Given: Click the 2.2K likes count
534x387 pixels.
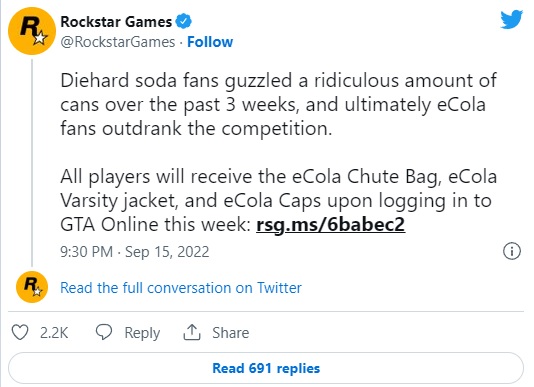Looking at the screenshot, I should (x=54, y=333).
